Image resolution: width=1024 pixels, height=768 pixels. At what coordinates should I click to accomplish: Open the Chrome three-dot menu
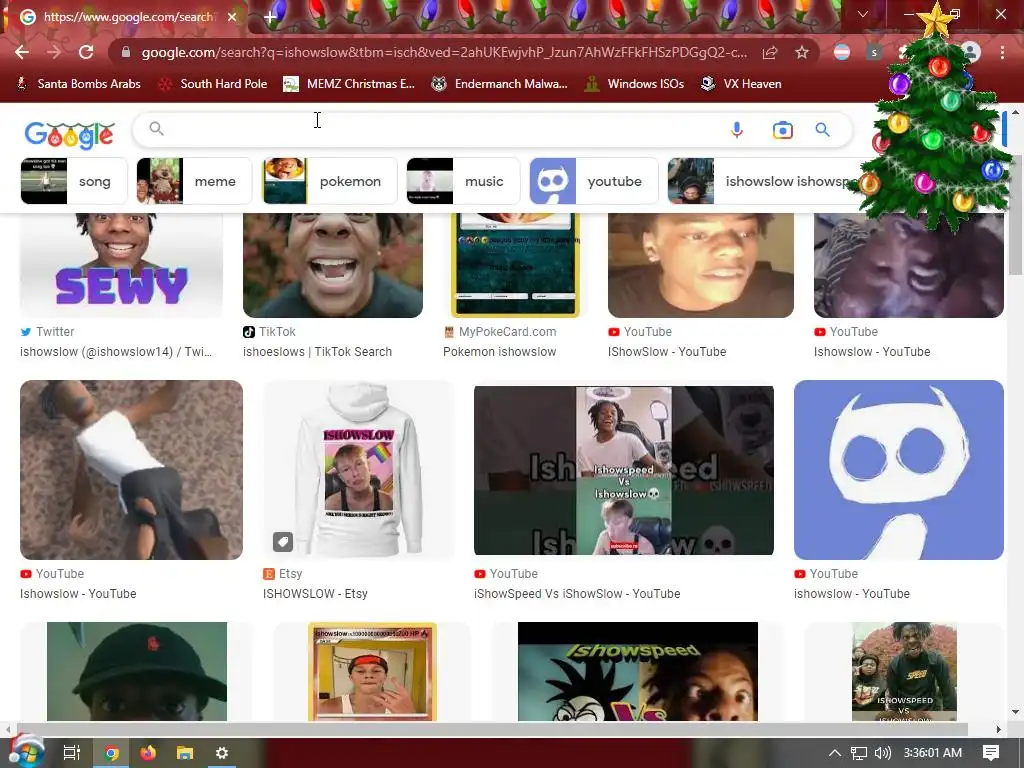tap(1002, 52)
